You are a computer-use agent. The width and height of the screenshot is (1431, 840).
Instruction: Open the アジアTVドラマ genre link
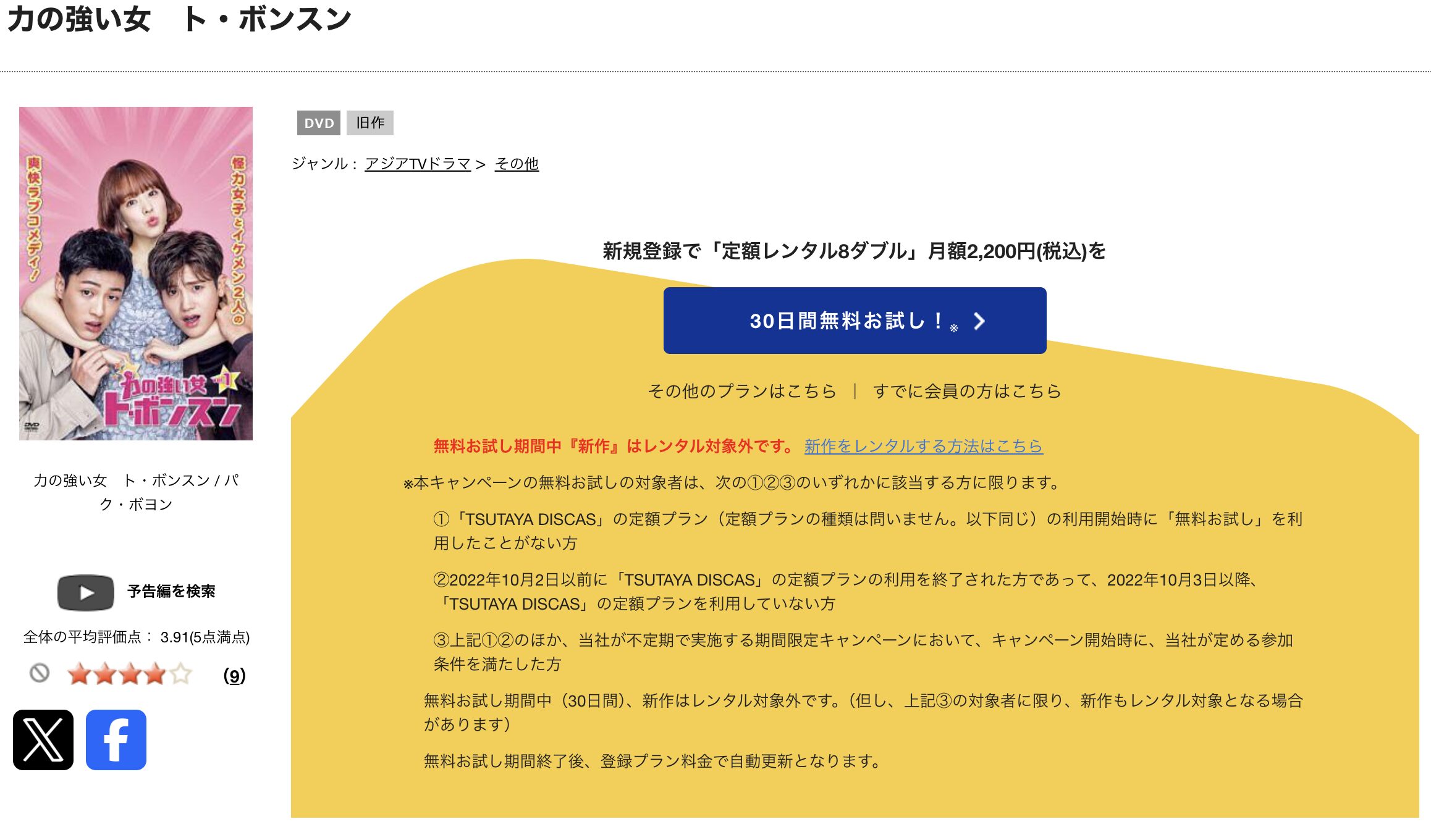coord(418,164)
